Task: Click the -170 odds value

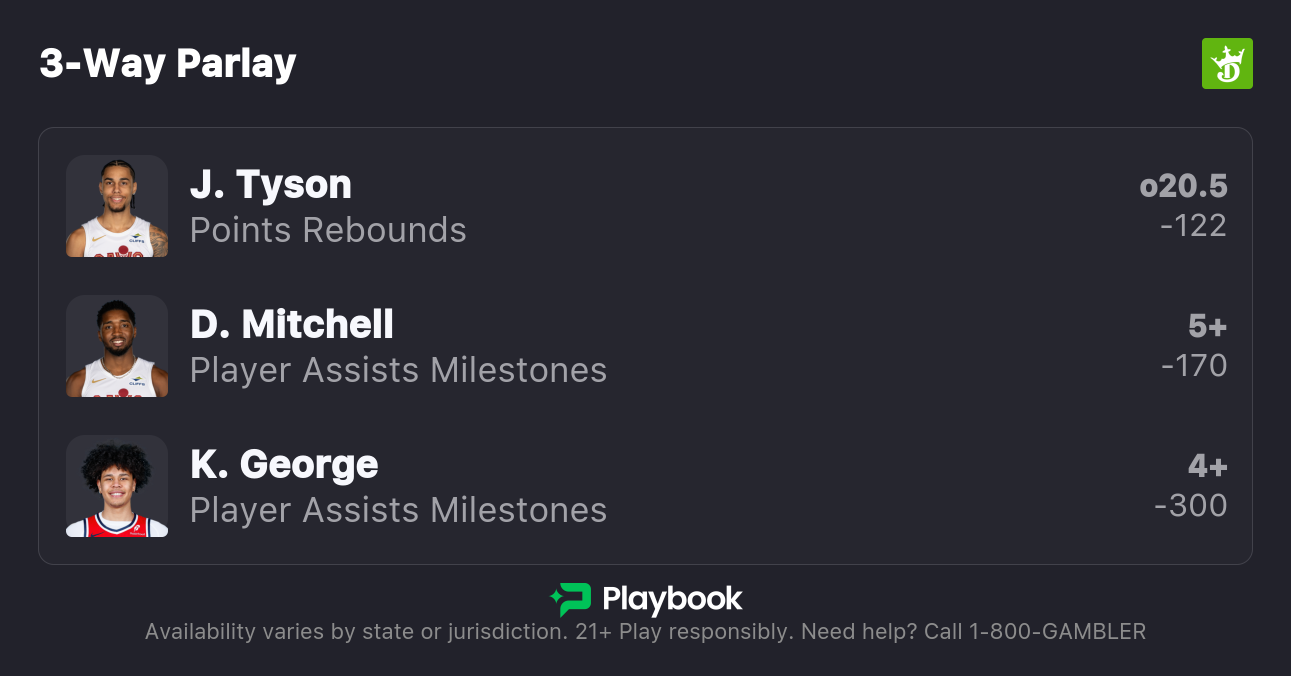Action: coord(1194,366)
